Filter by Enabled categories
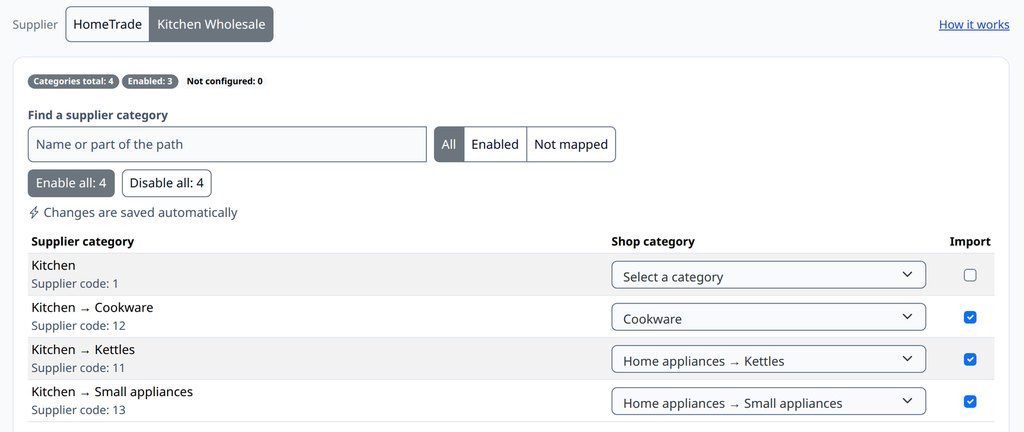The height and width of the screenshot is (432, 1024). pyautogui.click(x=495, y=144)
